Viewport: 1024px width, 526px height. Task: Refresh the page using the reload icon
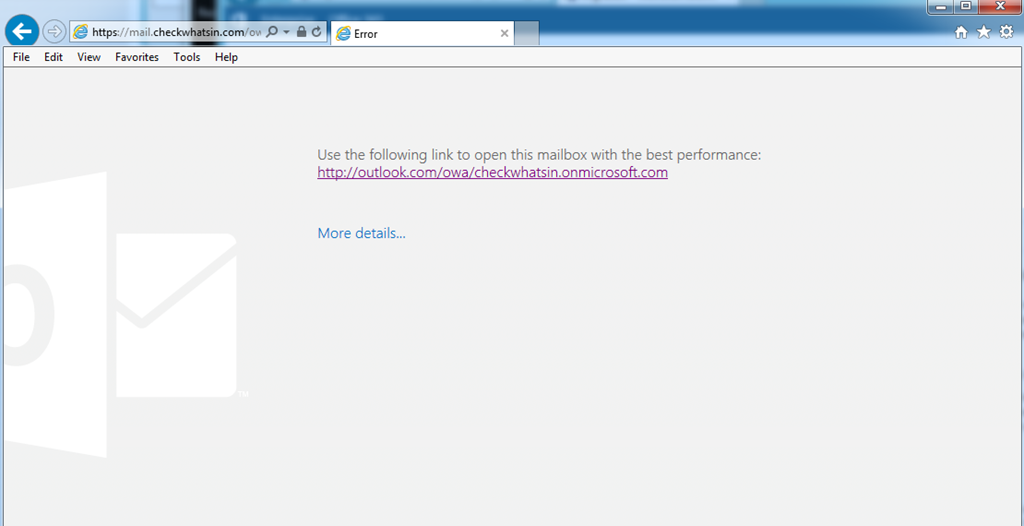point(317,31)
